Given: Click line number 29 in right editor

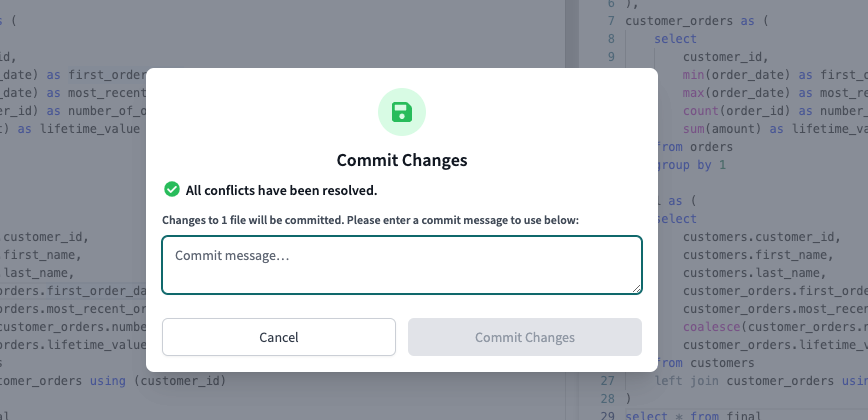Looking at the screenshot, I should pos(607,416).
